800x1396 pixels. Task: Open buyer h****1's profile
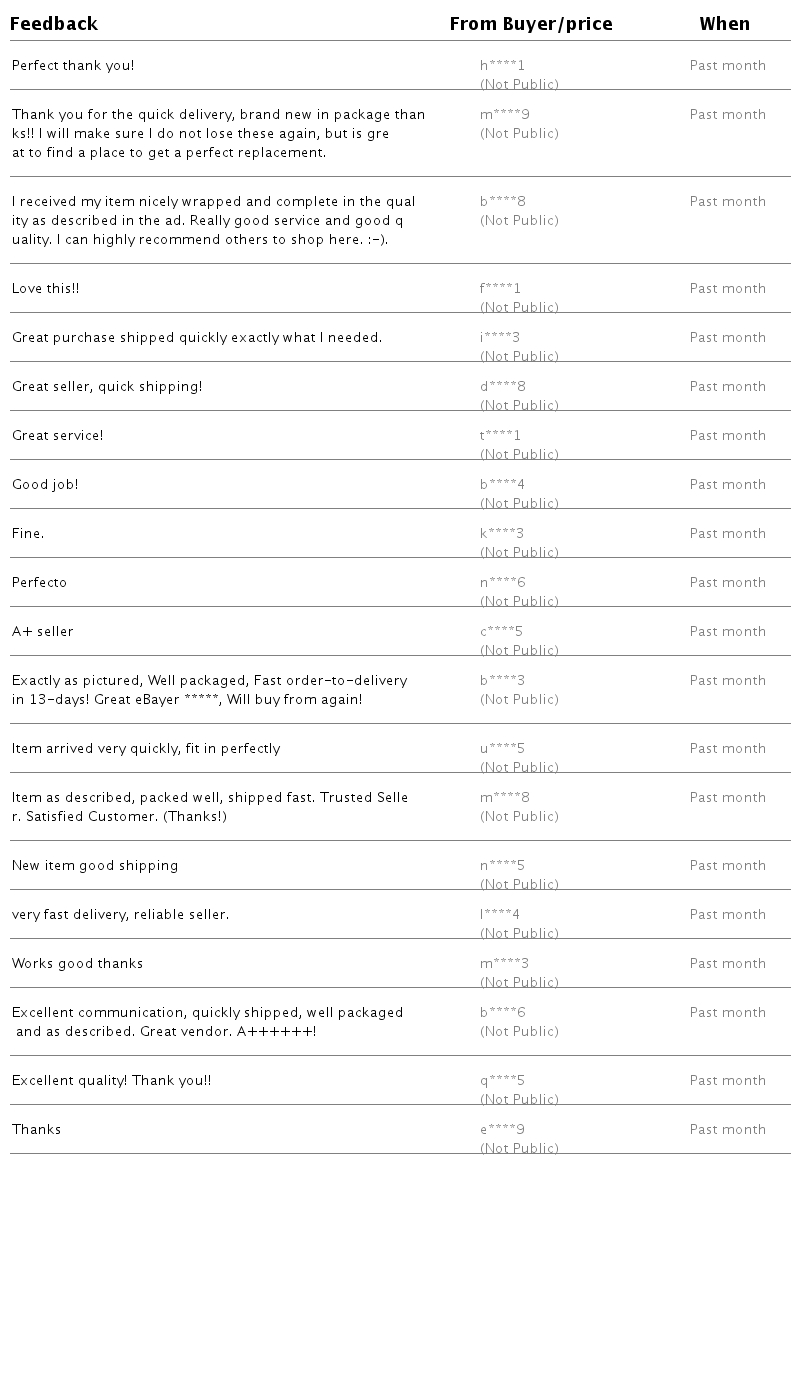(502, 66)
